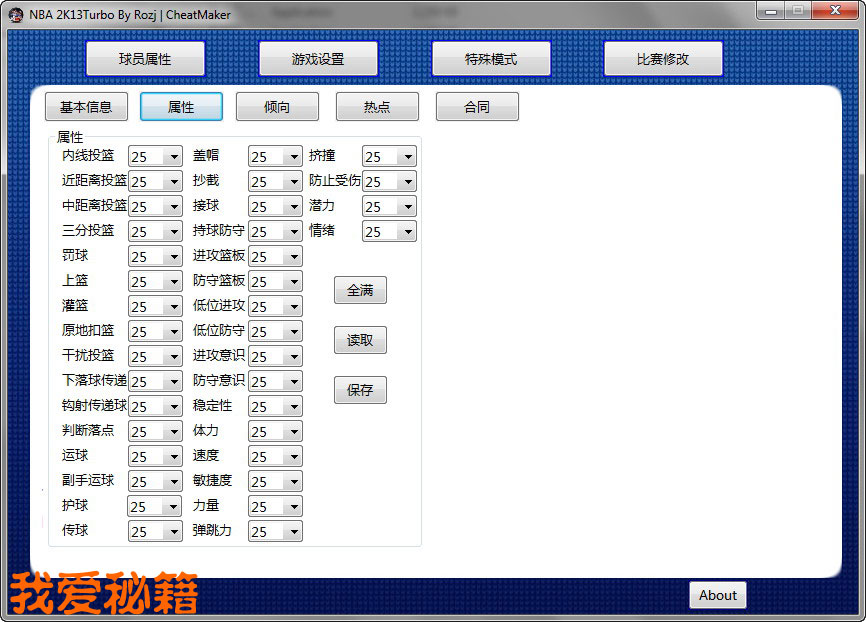Open the 挤撞 dropdown arrow
The image size is (866, 622).
coord(406,157)
